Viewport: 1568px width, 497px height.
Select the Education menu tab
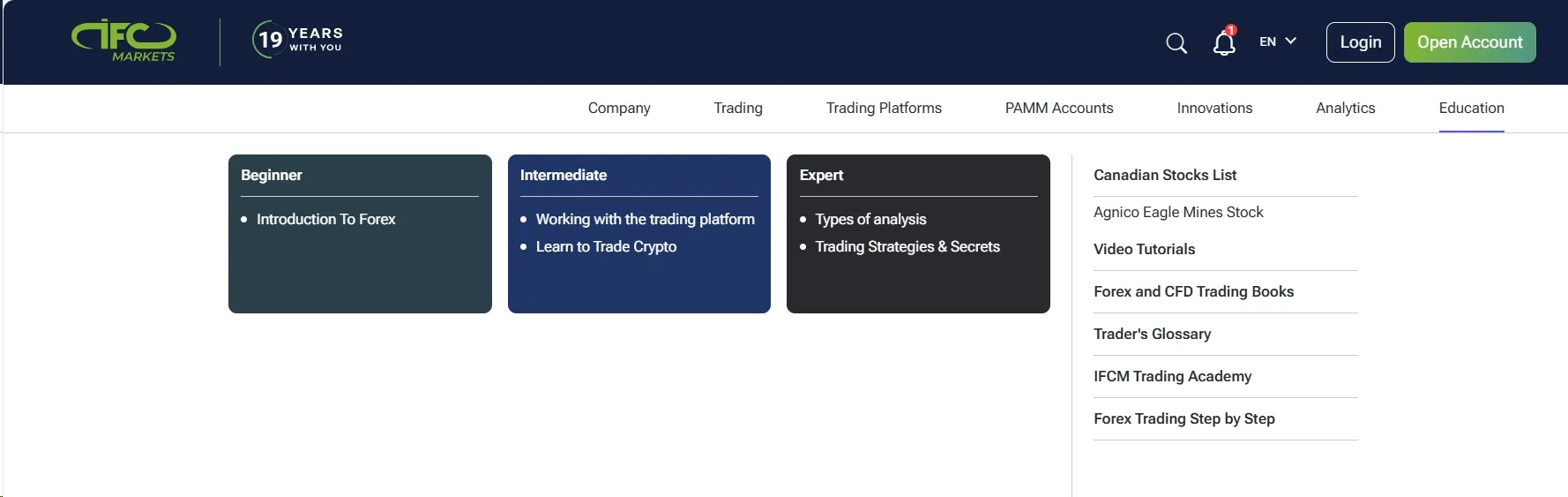coord(1471,108)
